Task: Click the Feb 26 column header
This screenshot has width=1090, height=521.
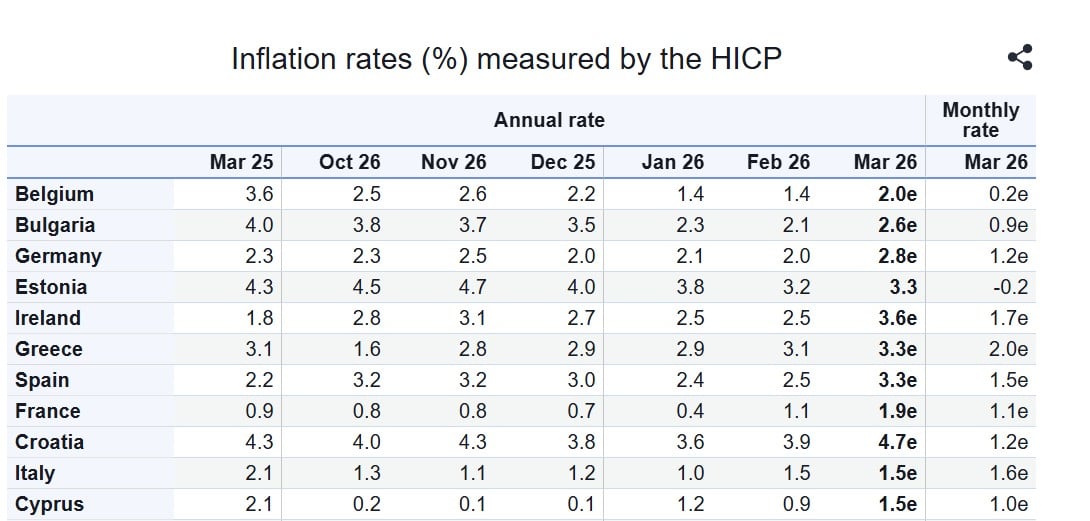Action: [778, 162]
